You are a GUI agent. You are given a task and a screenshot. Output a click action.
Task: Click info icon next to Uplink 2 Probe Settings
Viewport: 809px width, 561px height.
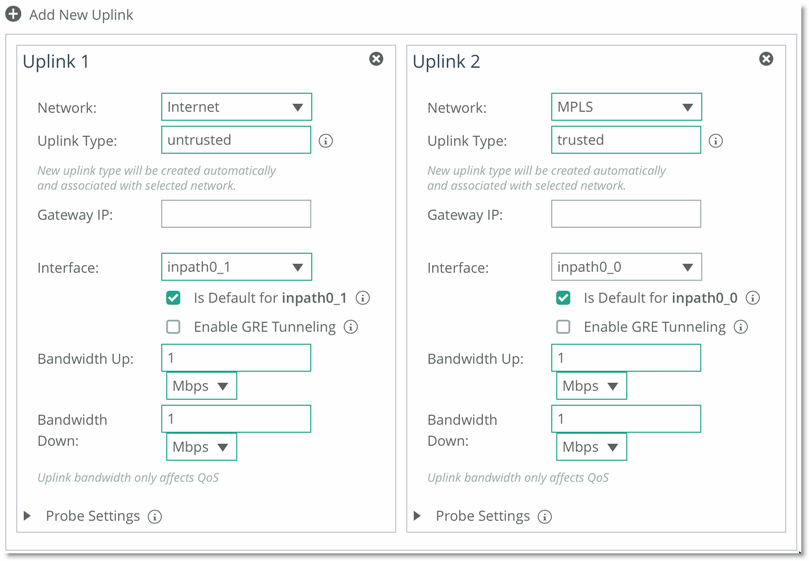point(545,517)
